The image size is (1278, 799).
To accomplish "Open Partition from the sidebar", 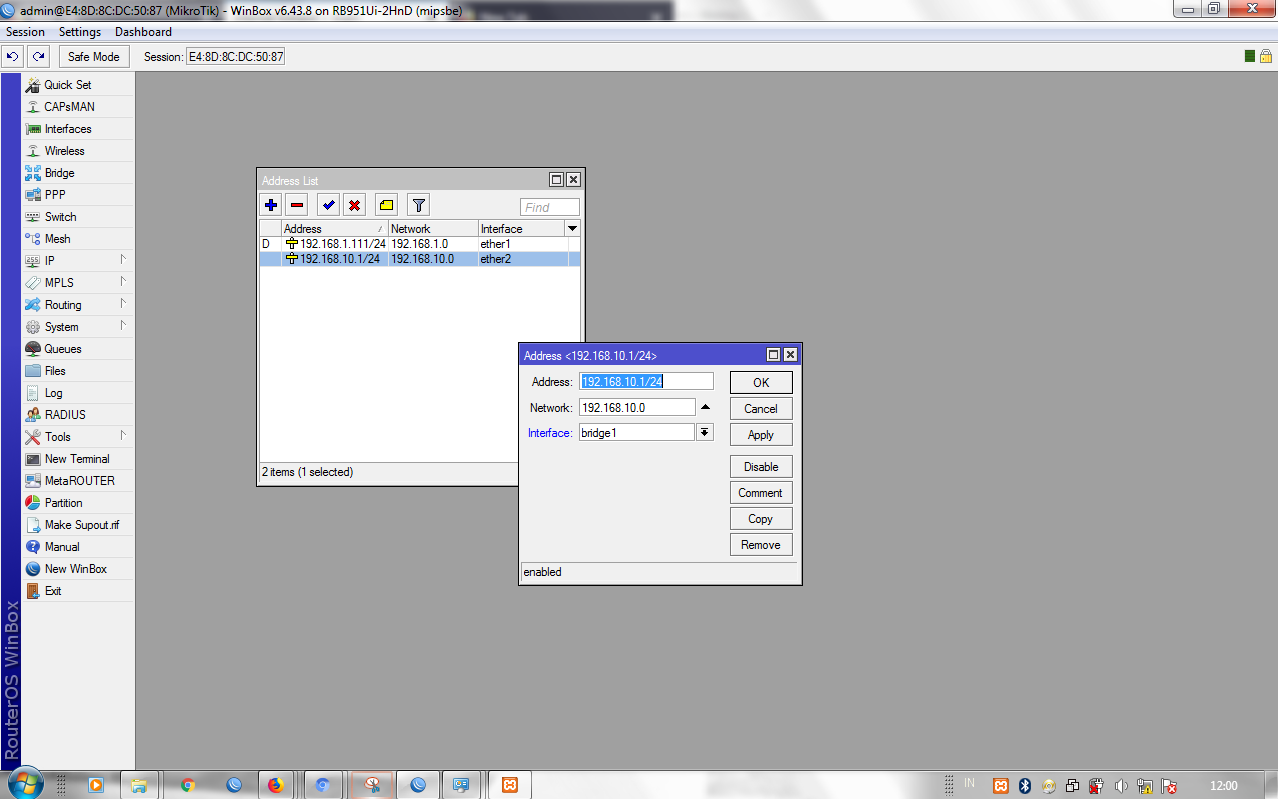I will tap(78, 503).
